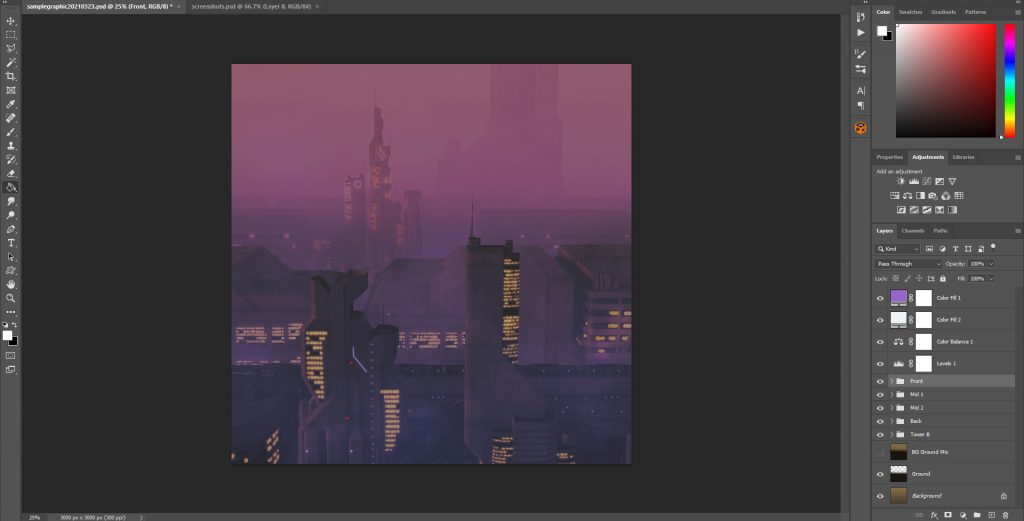Image resolution: width=1024 pixels, height=521 pixels.
Task: Select the Healing Brush tool
Action: (x=10, y=118)
